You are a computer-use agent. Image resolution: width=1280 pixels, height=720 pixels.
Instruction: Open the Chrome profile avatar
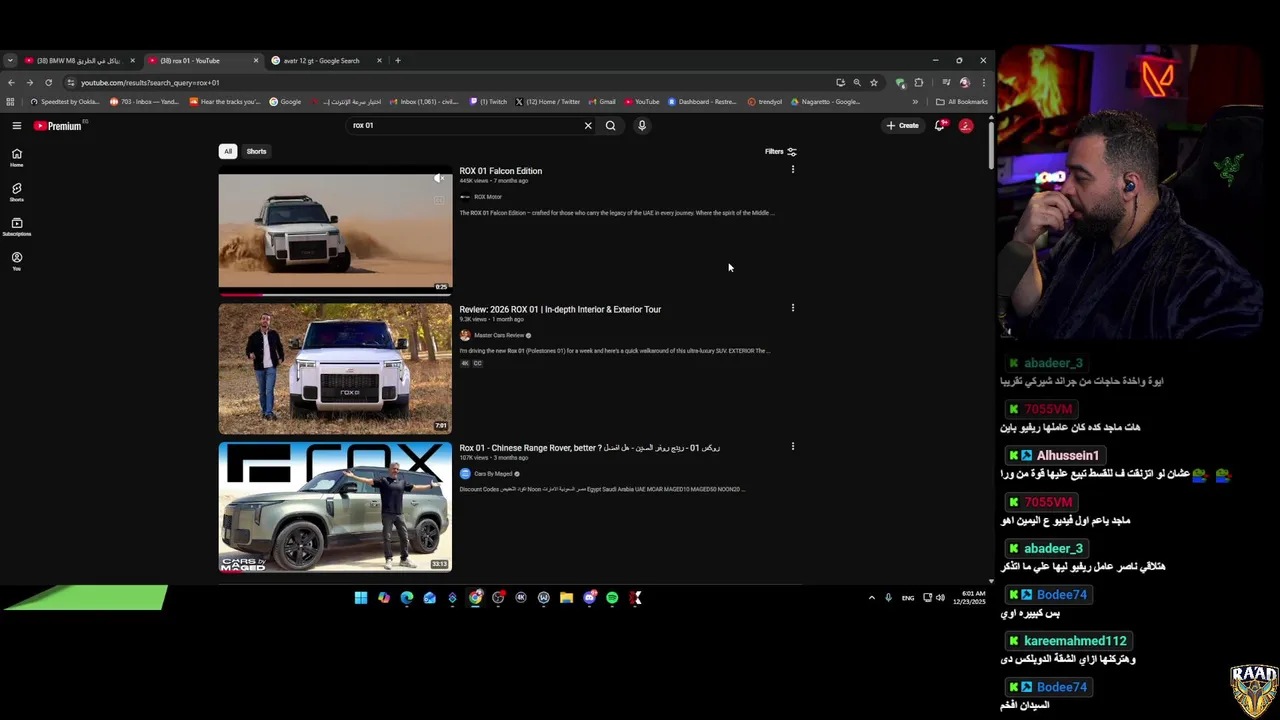point(965,83)
